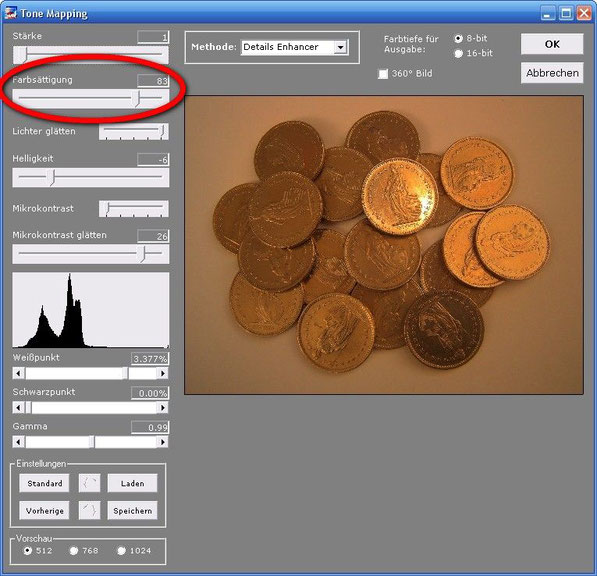Click Schwarzpunkt scrollbar right arrow
Image resolution: width=597 pixels, height=576 pixels.
[163, 407]
